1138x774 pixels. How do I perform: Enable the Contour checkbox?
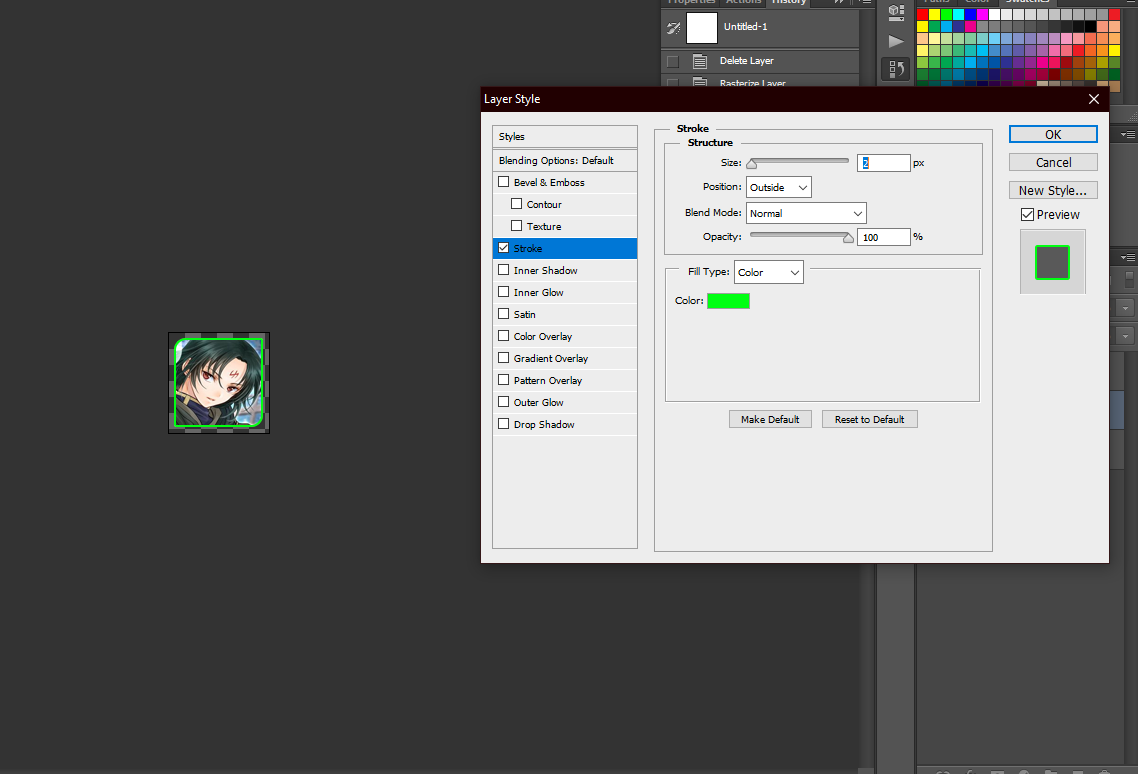point(517,204)
